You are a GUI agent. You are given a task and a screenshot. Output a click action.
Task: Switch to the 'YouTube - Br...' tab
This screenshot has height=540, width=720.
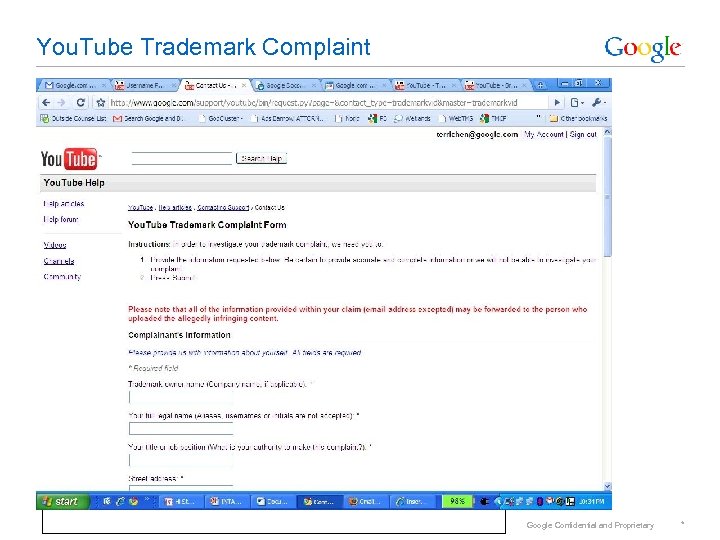pyautogui.click(x=495, y=85)
